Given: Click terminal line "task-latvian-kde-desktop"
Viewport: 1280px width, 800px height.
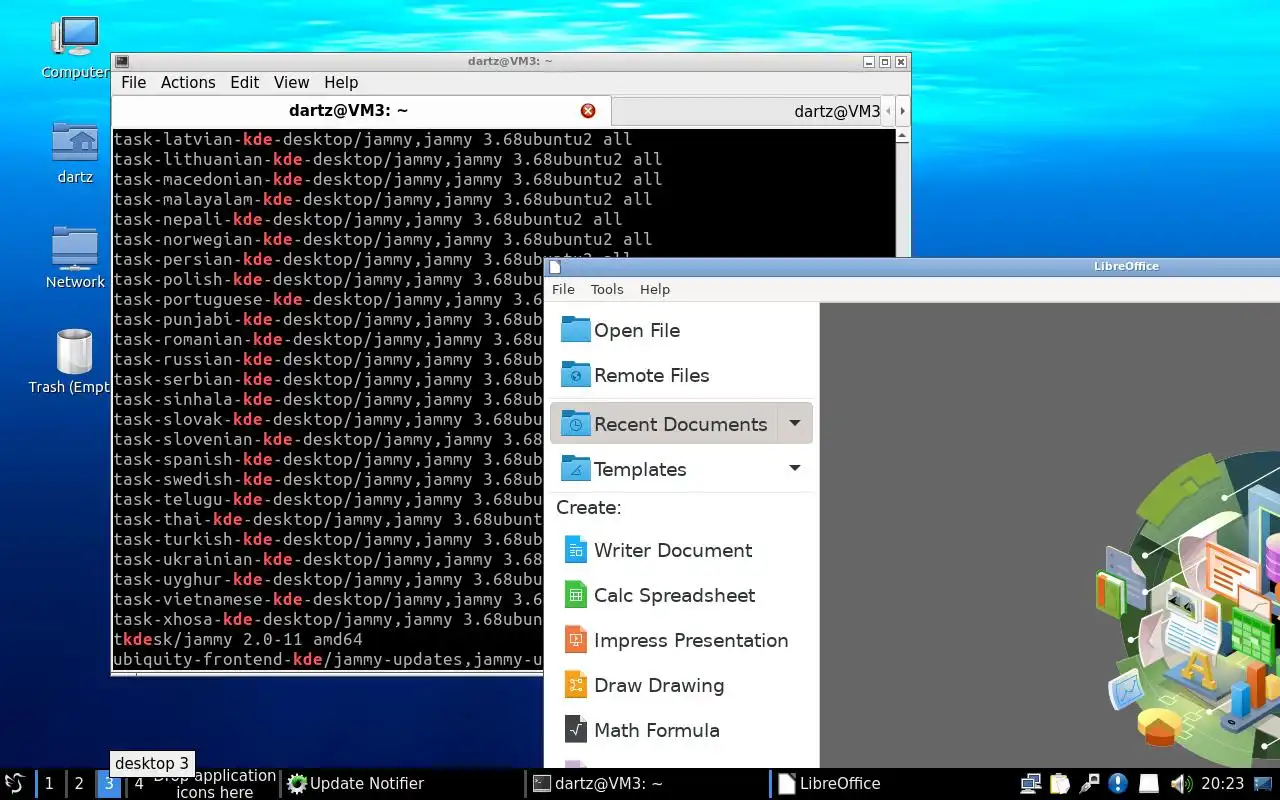Looking at the screenshot, I should point(373,139).
